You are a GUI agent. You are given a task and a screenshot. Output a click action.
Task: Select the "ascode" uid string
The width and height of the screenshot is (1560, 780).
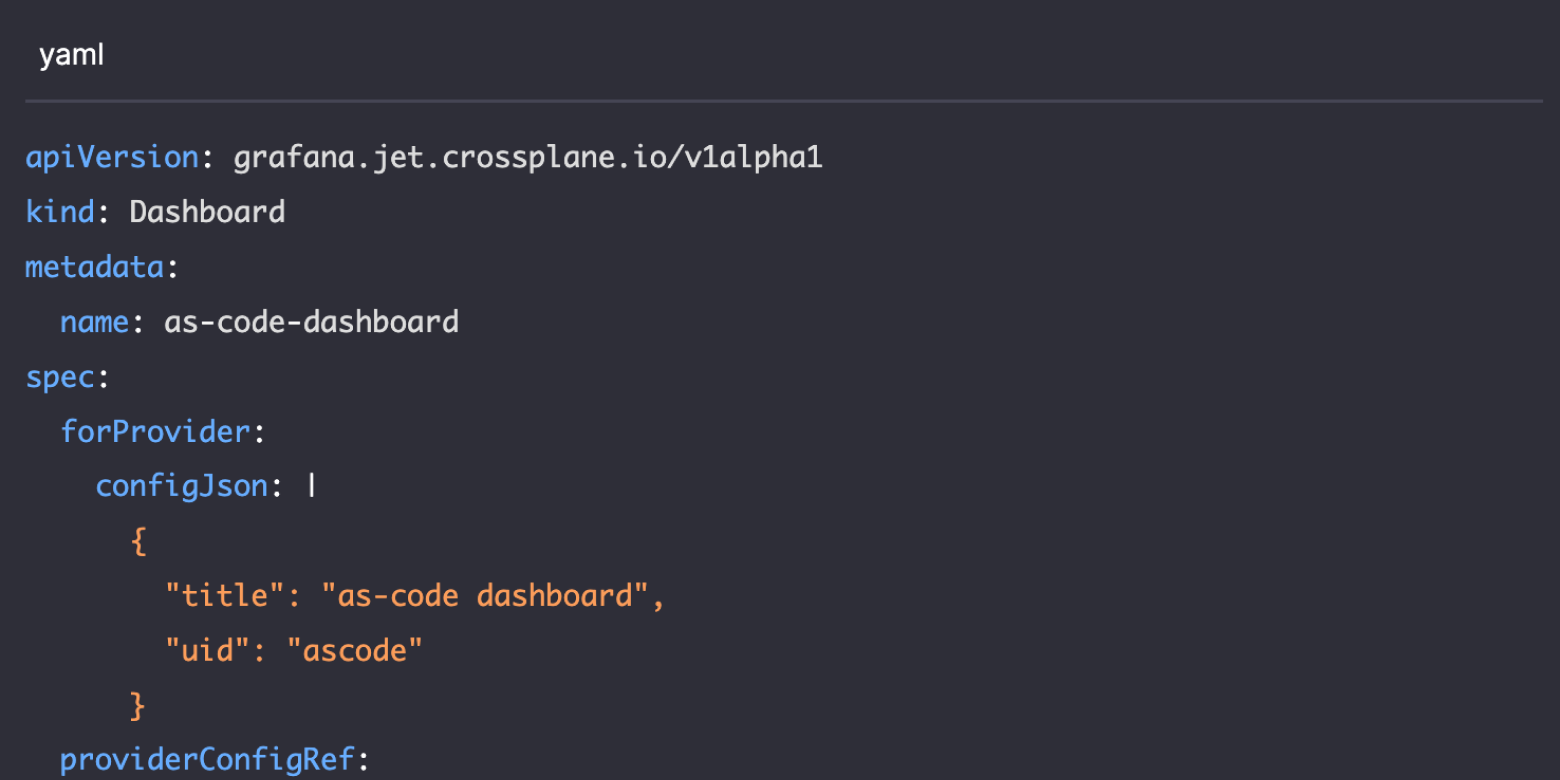pos(355,652)
